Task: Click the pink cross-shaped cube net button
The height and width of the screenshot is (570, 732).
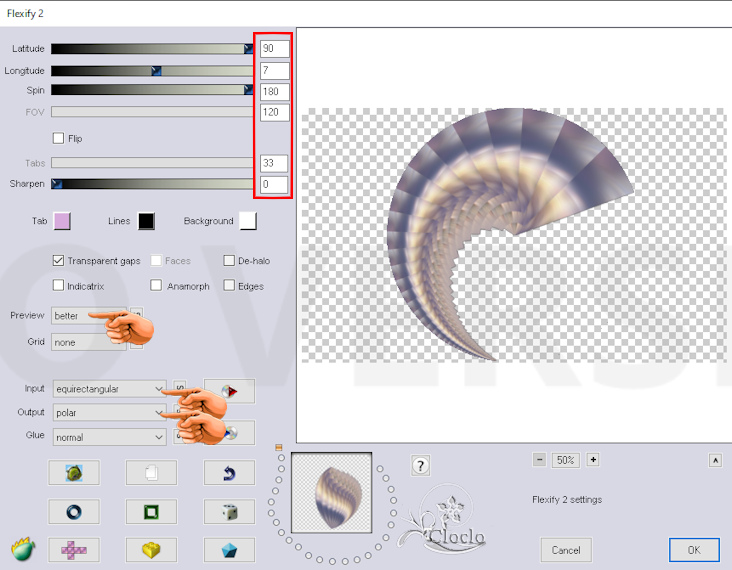Action: 74,549
